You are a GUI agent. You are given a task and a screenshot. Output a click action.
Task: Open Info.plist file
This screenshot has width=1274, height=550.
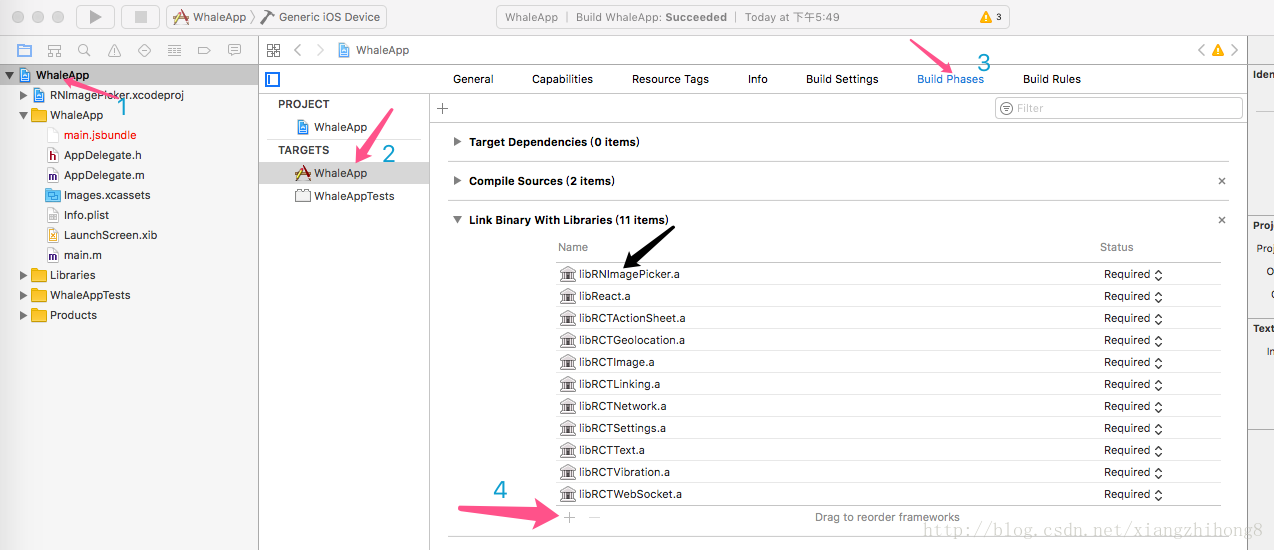(x=86, y=215)
